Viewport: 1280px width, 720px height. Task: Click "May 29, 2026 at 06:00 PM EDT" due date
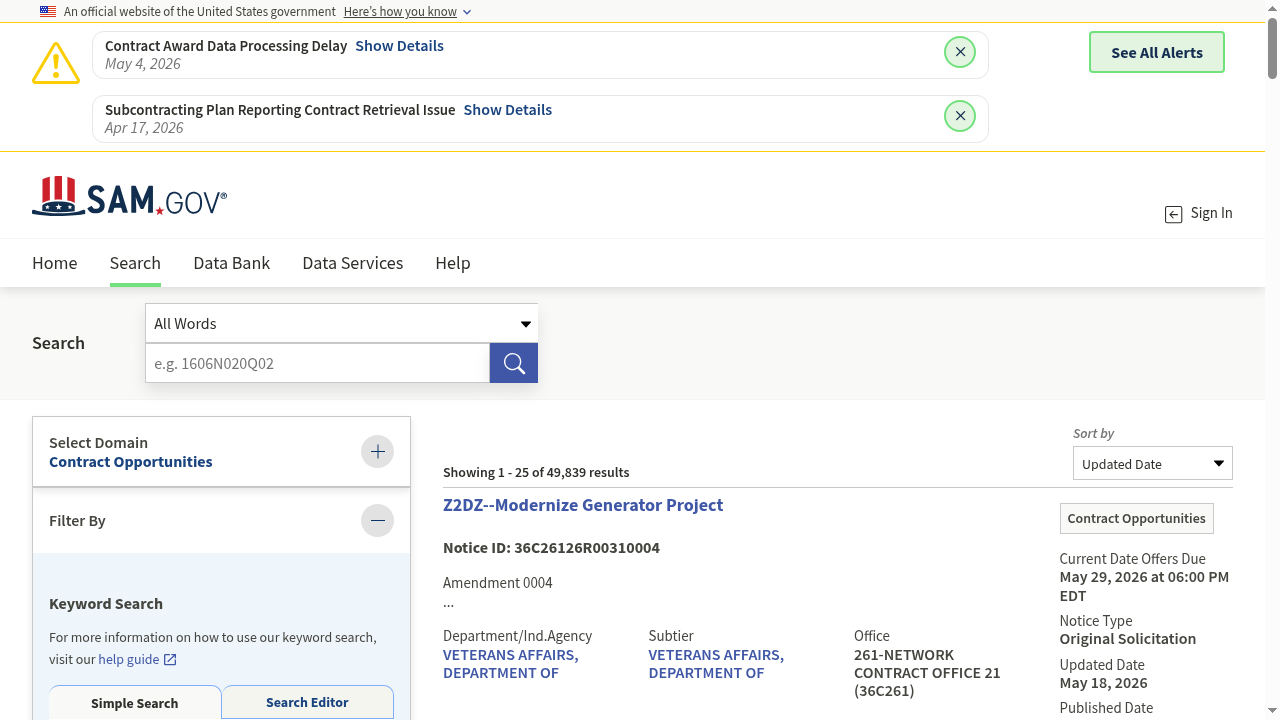1145,586
